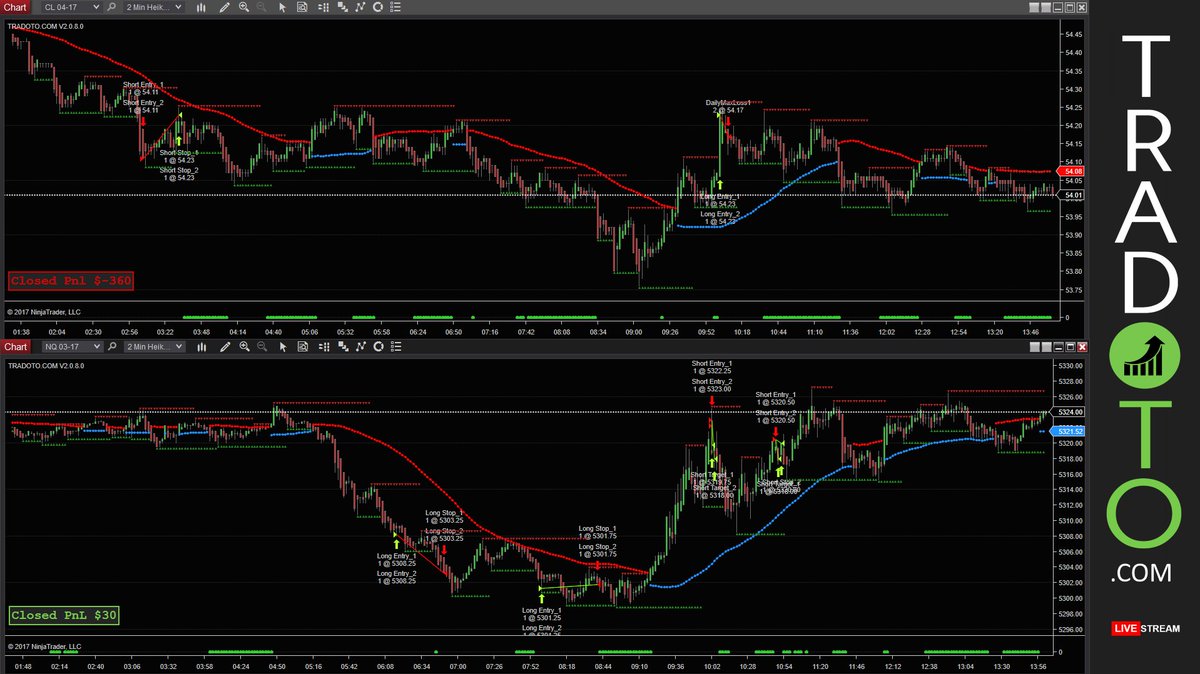
Task: Click TRADOTO.COM V2.0.8.0 label in CL chart
Action: tap(46, 26)
